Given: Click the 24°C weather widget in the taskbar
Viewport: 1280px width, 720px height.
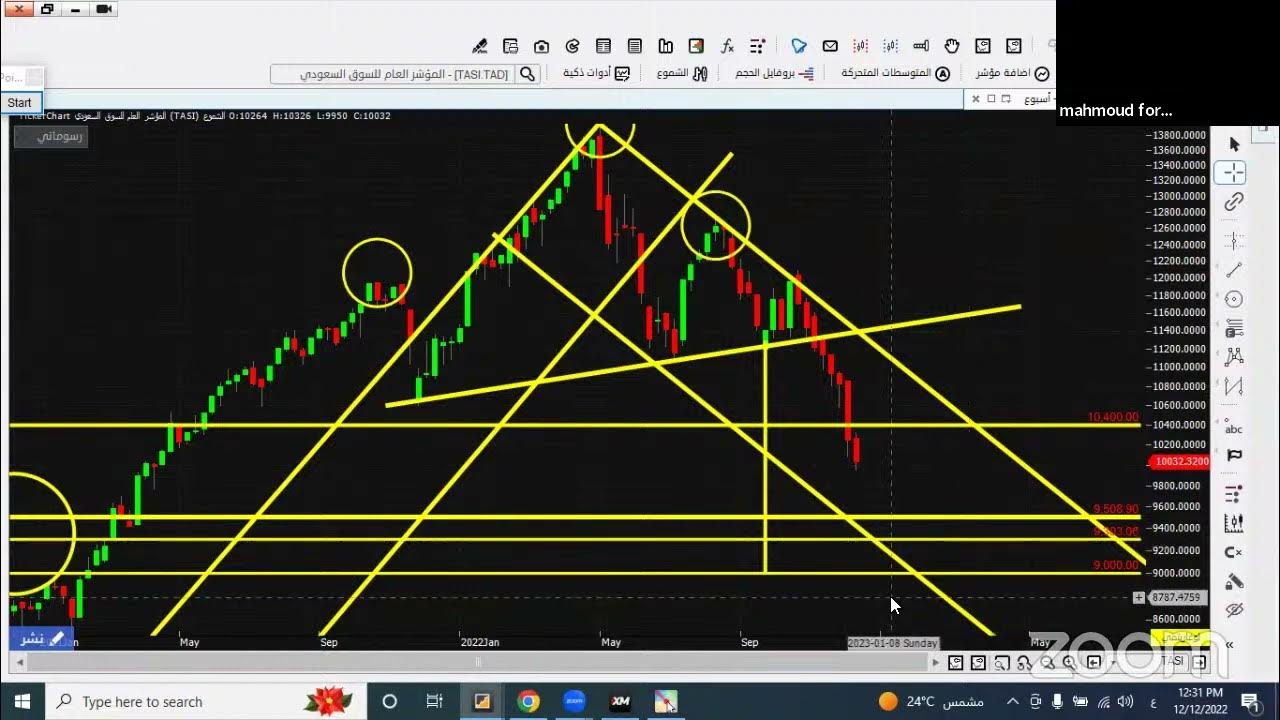Looking at the screenshot, I should click(930, 701).
